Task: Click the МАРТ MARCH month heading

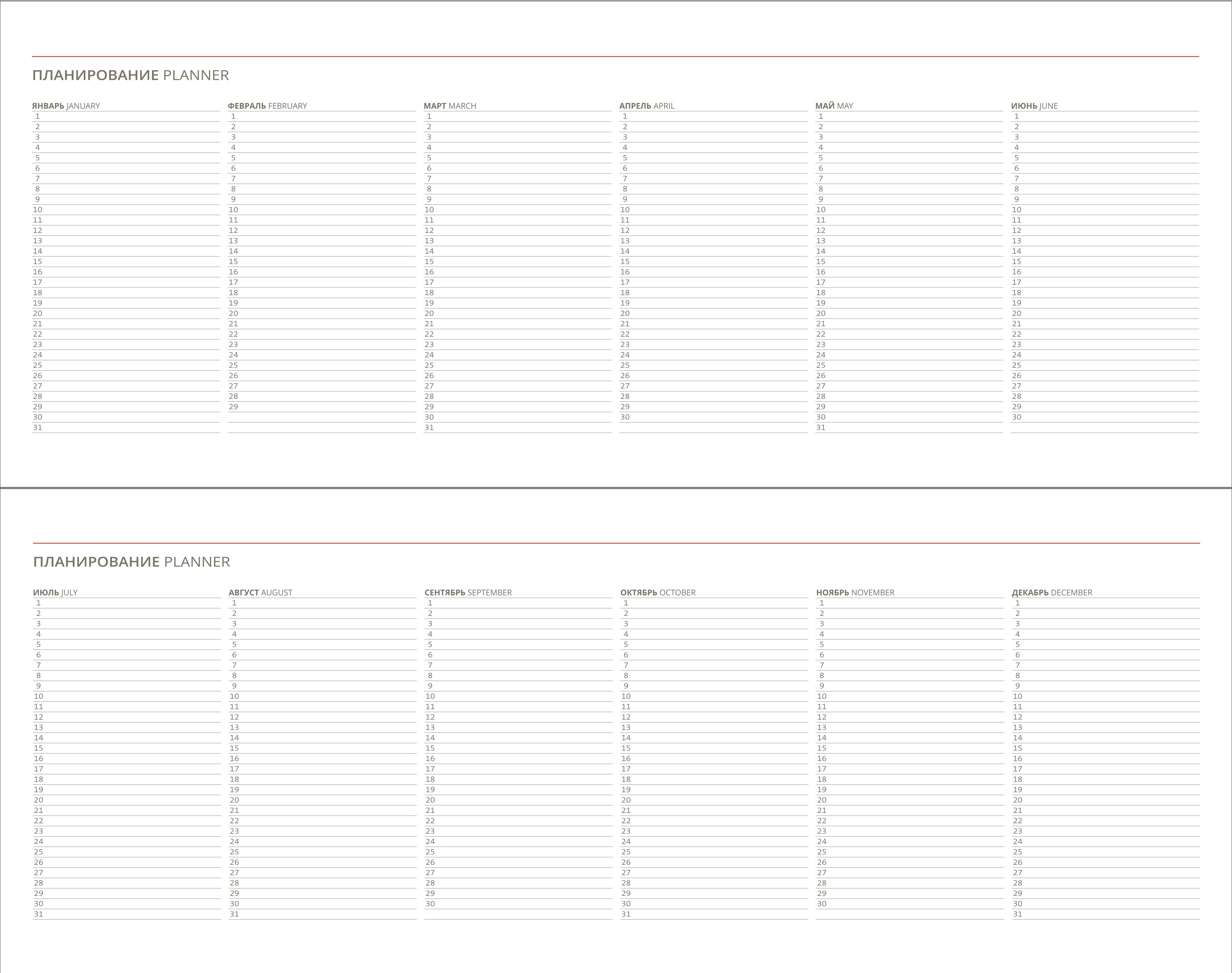Action: point(450,106)
